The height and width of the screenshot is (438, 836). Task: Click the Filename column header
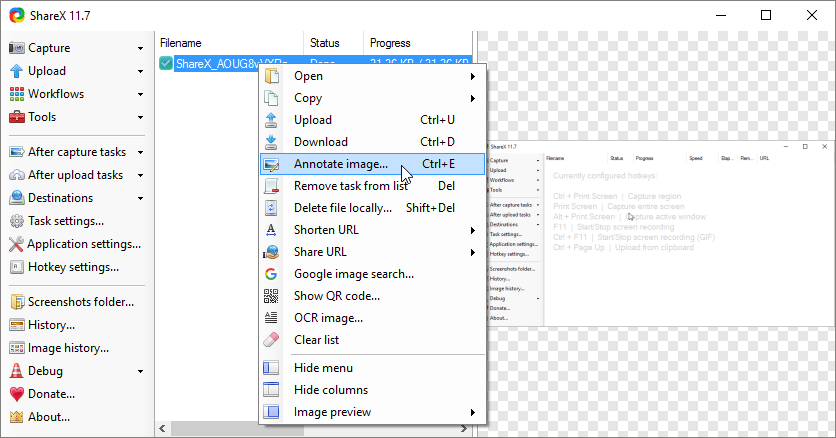230,43
